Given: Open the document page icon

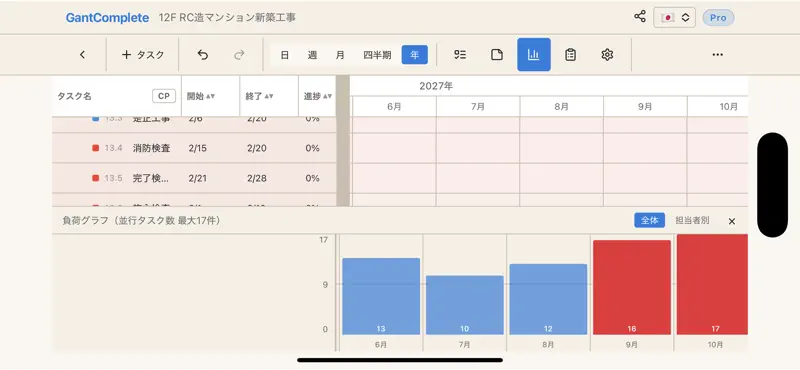Looking at the screenshot, I should pyautogui.click(x=497, y=55).
